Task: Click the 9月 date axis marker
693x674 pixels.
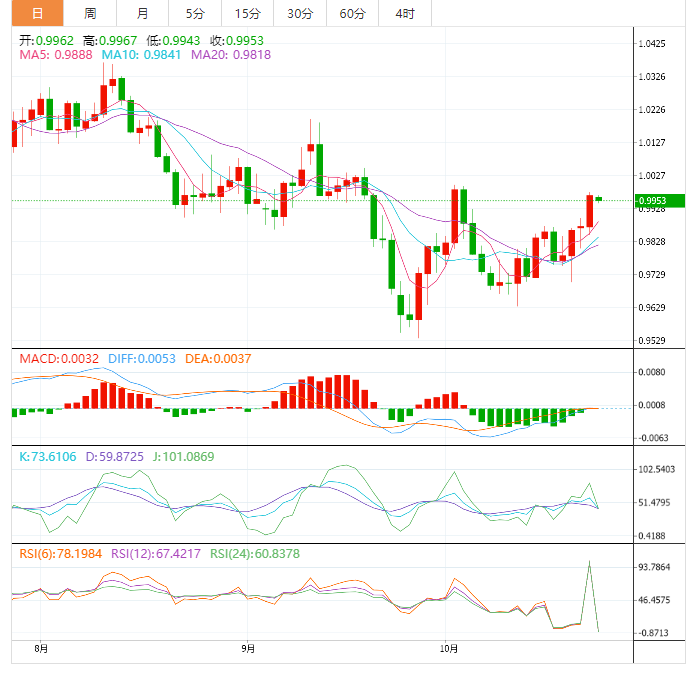Action: click(x=248, y=648)
